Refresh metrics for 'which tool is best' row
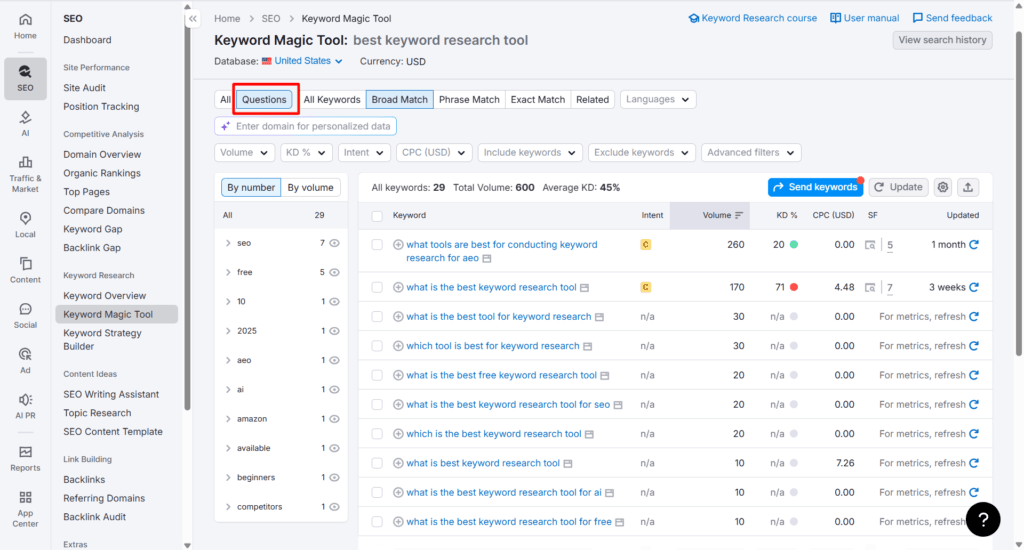Image resolution: width=1024 pixels, height=550 pixels. click(x=974, y=346)
